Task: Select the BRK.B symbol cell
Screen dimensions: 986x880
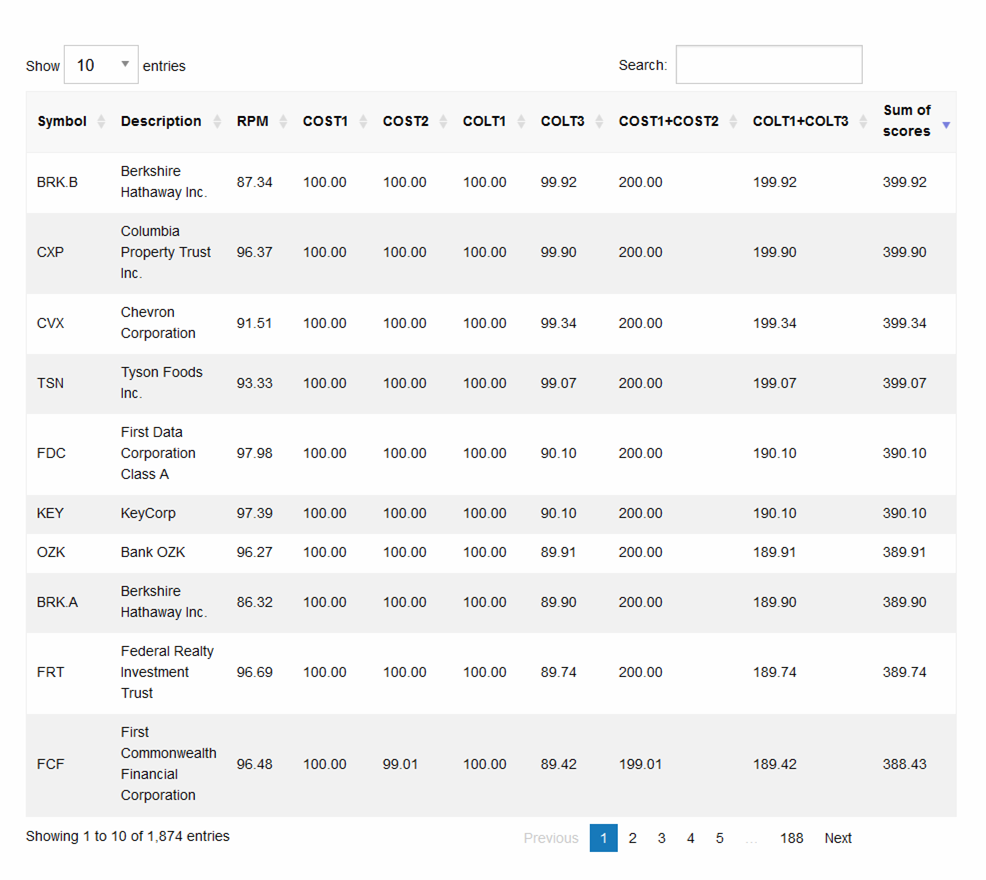Action: pyautogui.click(x=57, y=182)
